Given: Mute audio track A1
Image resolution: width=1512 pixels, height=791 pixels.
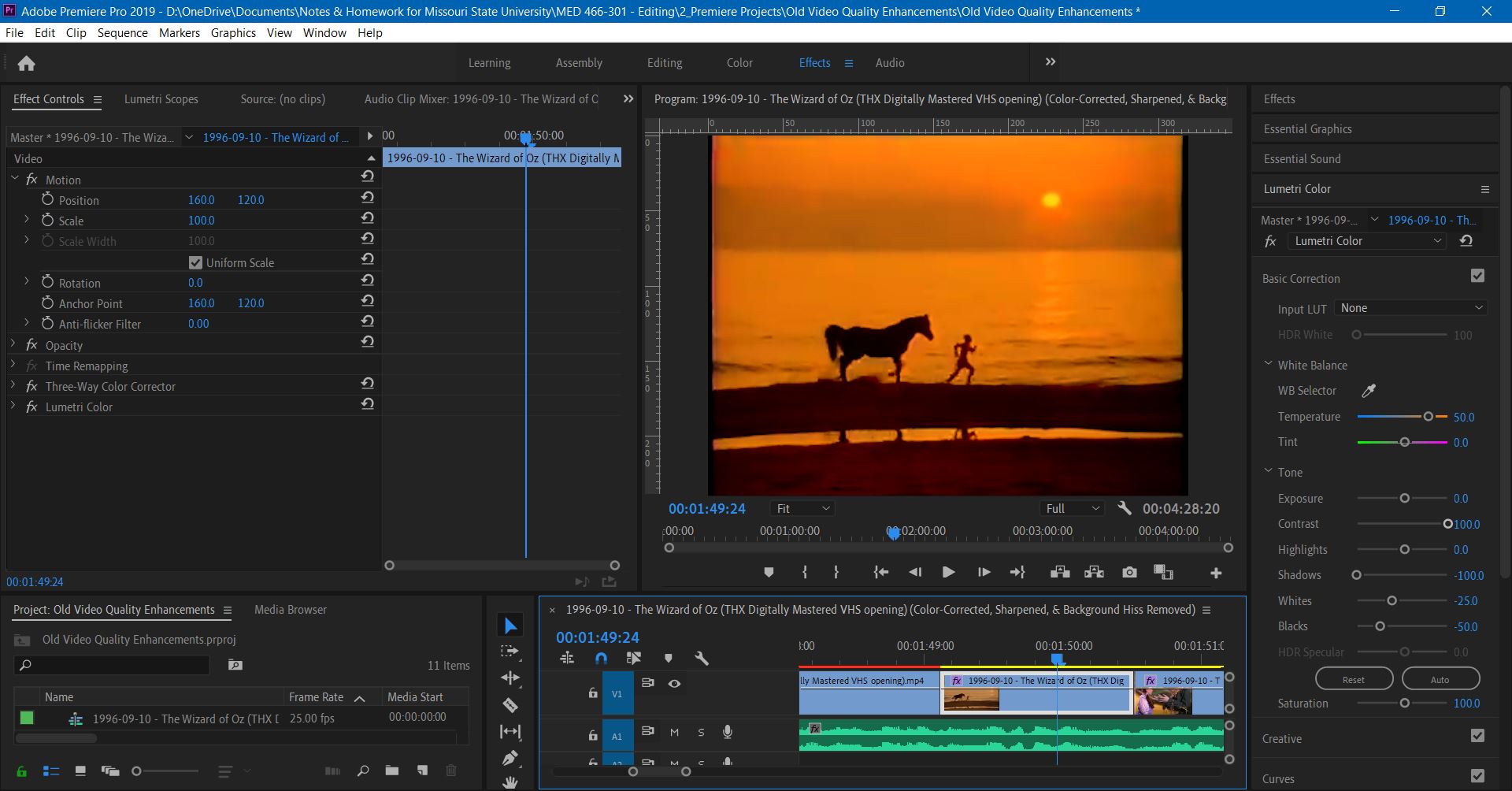Looking at the screenshot, I should pos(674,733).
